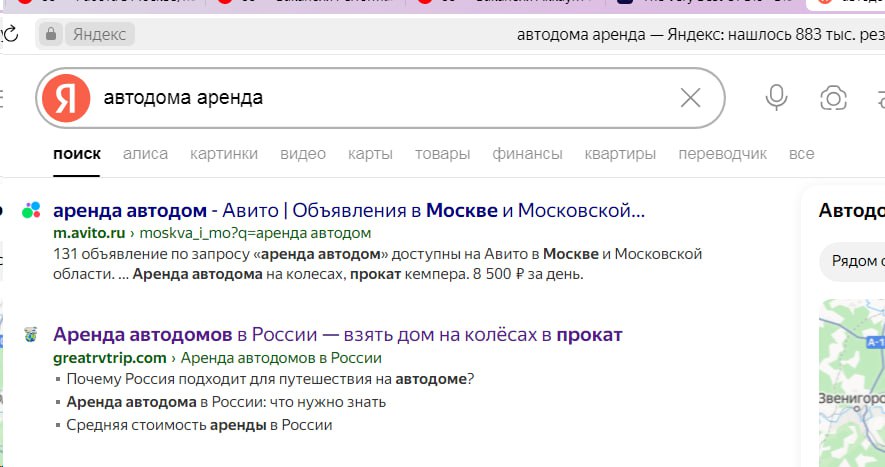Click the greatrvtrip favicon beside second result
The image size is (885, 467).
[31, 334]
